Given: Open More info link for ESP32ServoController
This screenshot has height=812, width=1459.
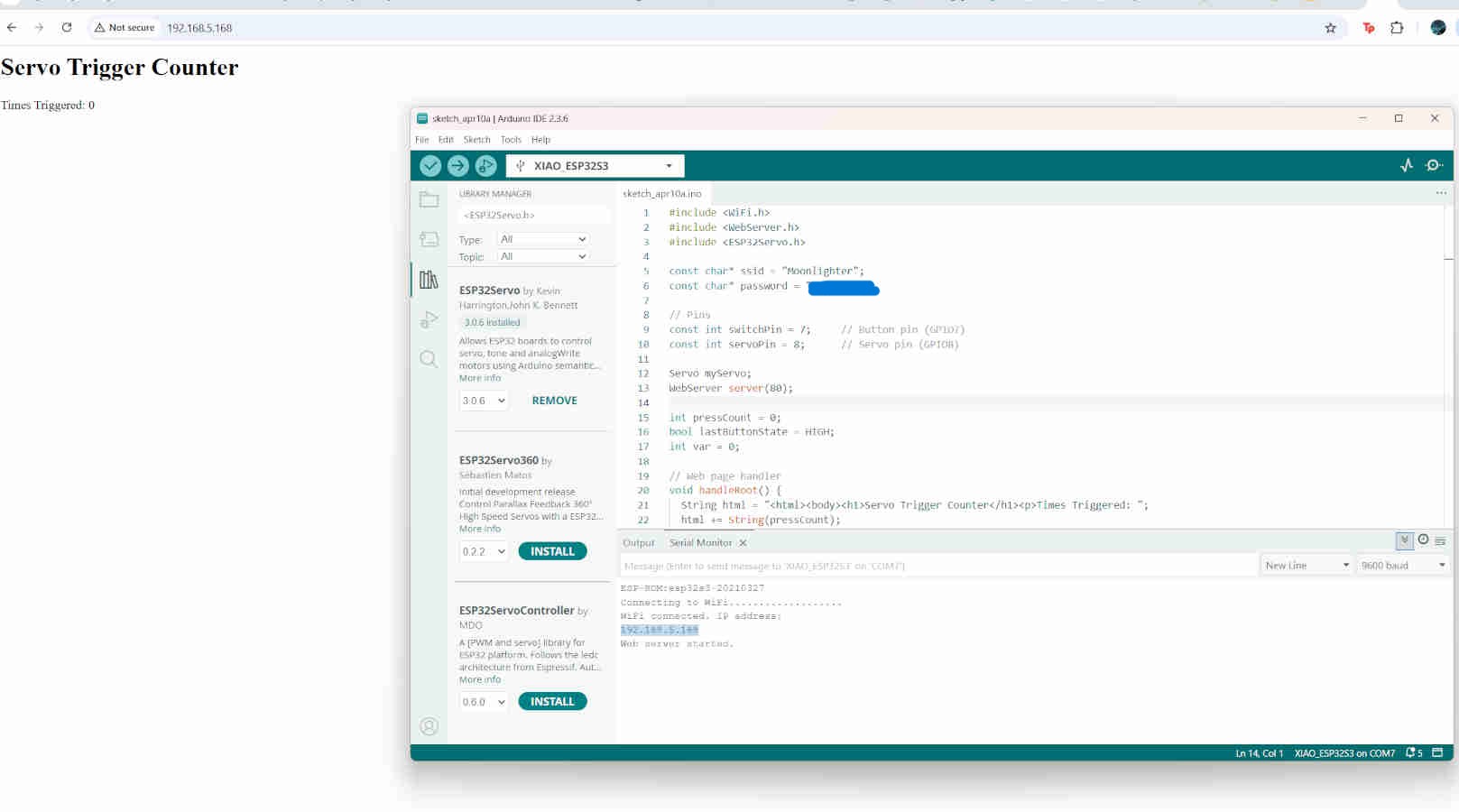Looking at the screenshot, I should tap(480, 679).
